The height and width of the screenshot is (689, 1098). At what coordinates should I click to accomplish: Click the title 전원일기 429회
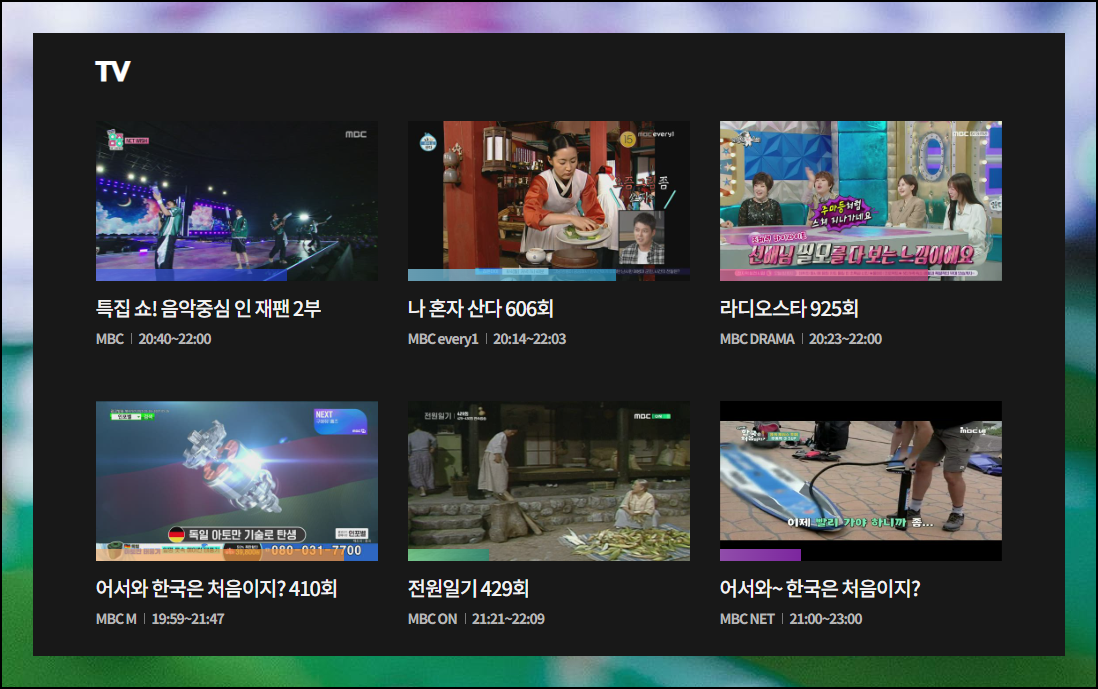pyautogui.click(x=468, y=588)
